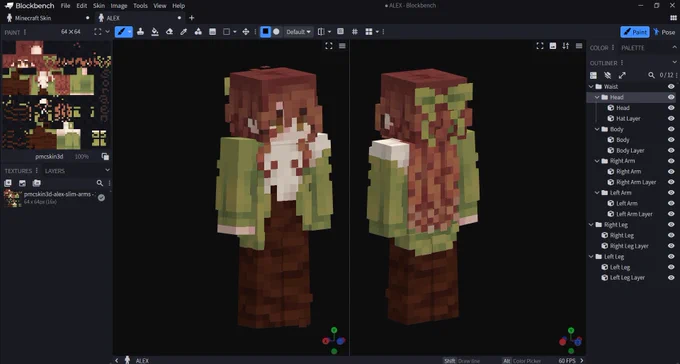This screenshot has width=680, height=364.
Task: Select the Color Picker eyedropper tool
Action: coord(183,32)
